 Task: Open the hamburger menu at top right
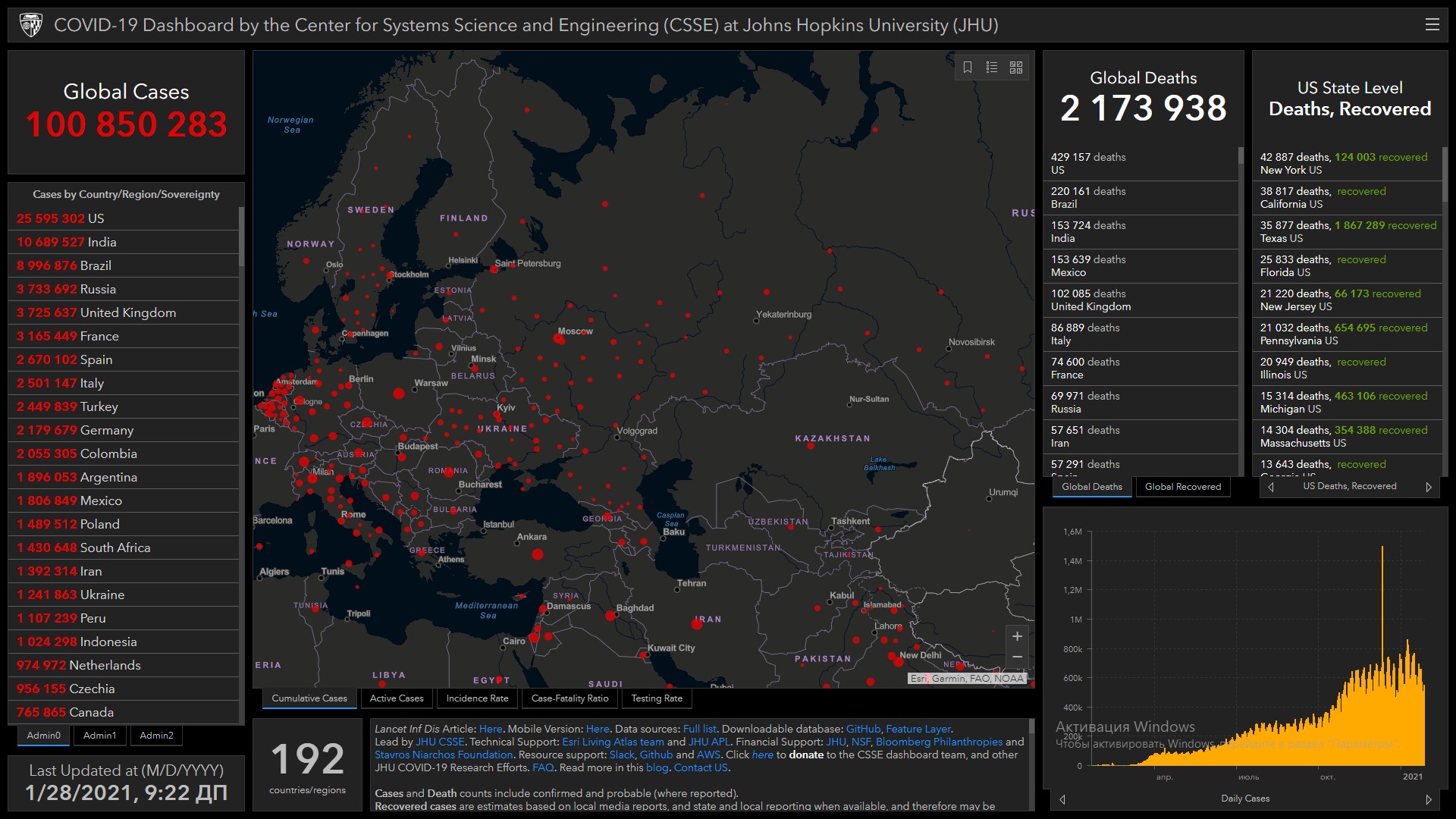[1432, 24]
